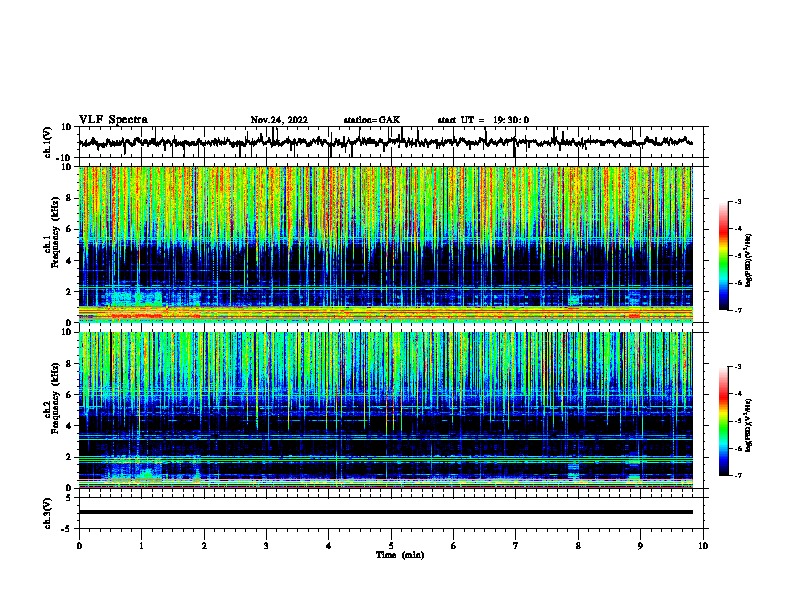The height and width of the screenshot is (612, 792).
Task: Click the "-7" label on ch.2 color bar
Action: (x=737, y=475)
